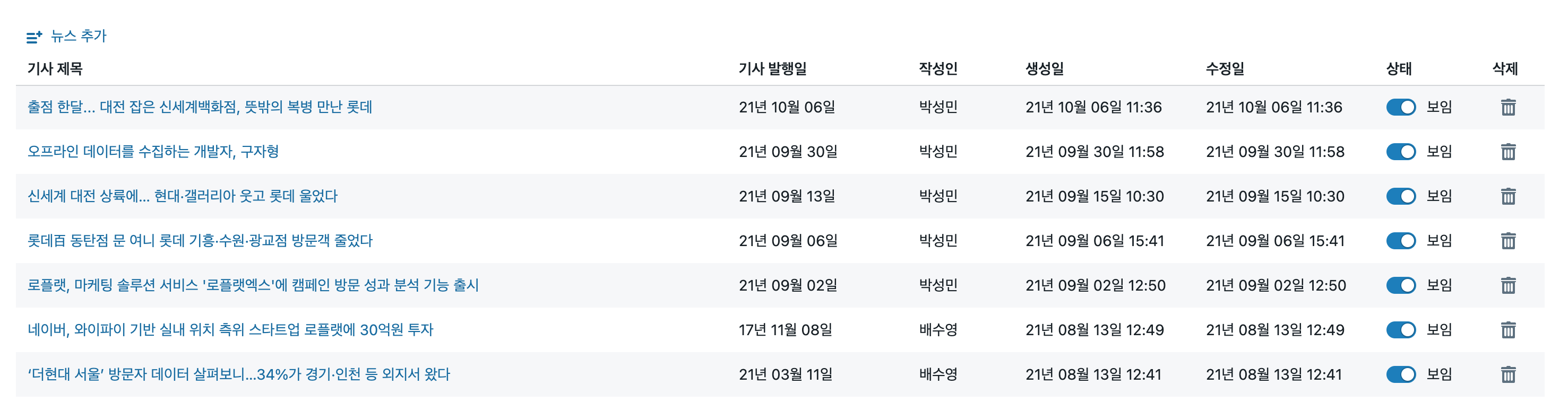
Task: Open the 뉴스 추가 link
Action: click(78, 37)
